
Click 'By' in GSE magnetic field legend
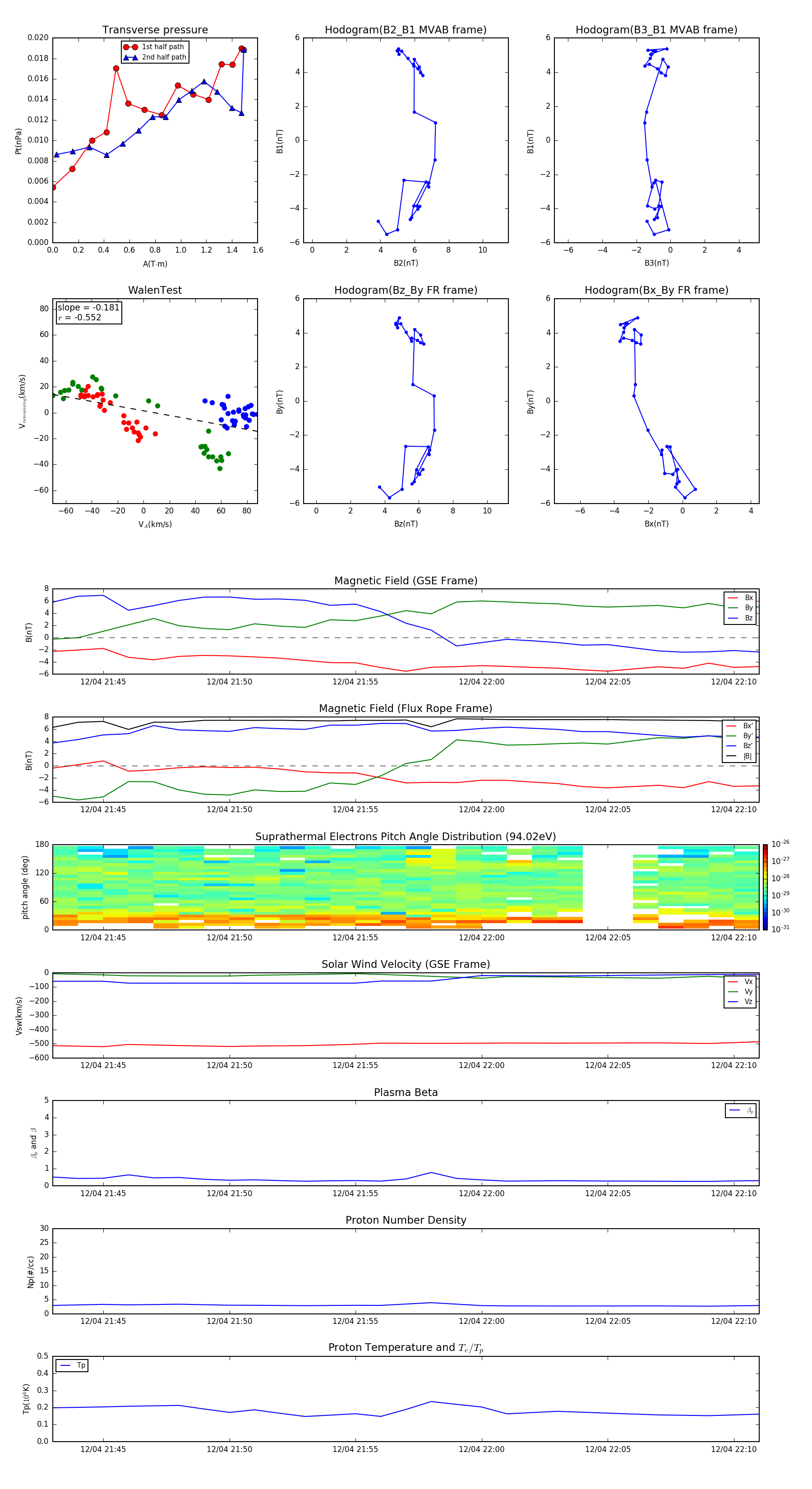pos(748,608)
